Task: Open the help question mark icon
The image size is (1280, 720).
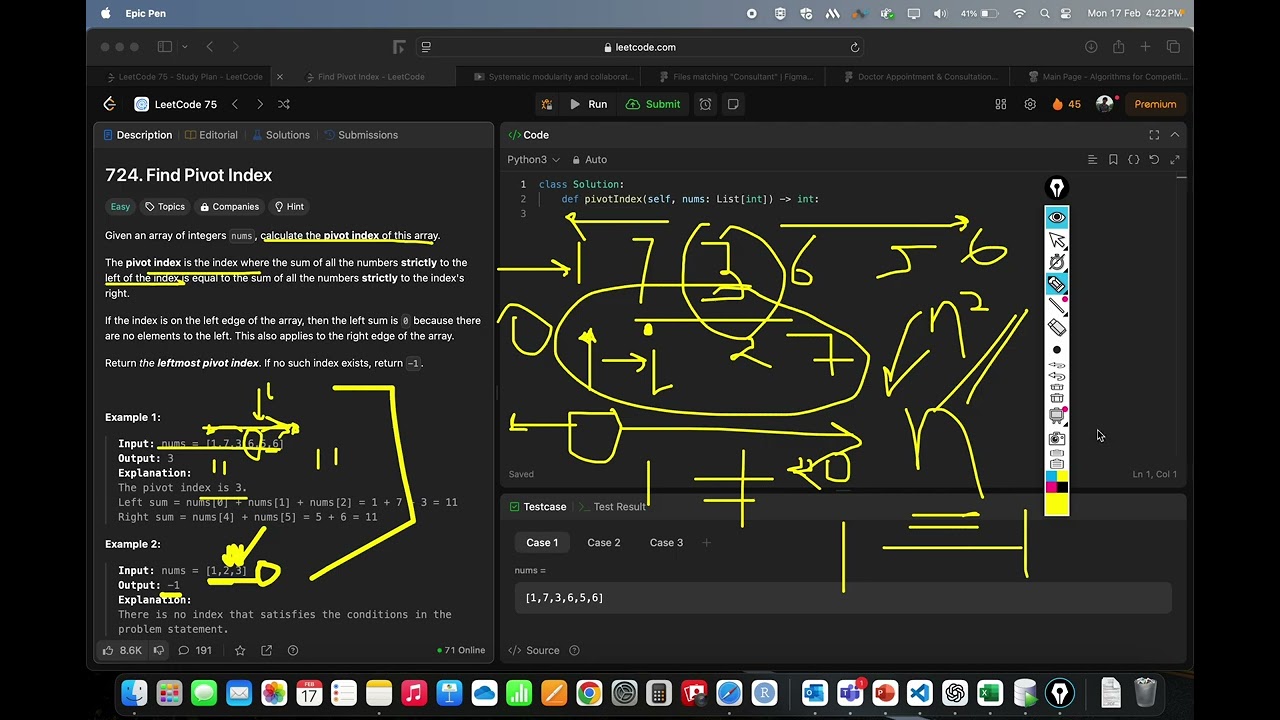Action: pyautogui.click(x=293, y=650)
